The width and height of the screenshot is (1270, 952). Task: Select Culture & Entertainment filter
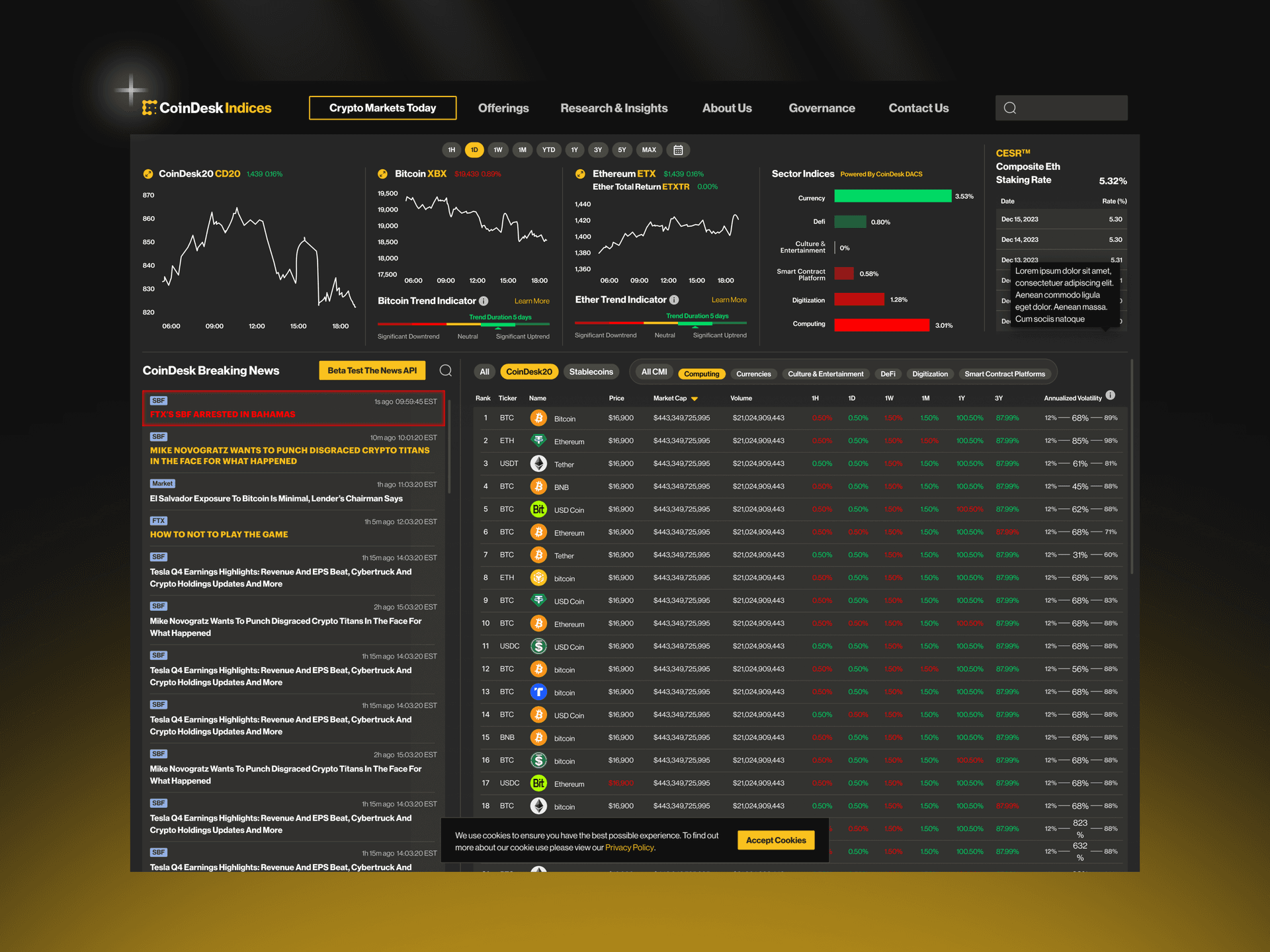(825, 374)
